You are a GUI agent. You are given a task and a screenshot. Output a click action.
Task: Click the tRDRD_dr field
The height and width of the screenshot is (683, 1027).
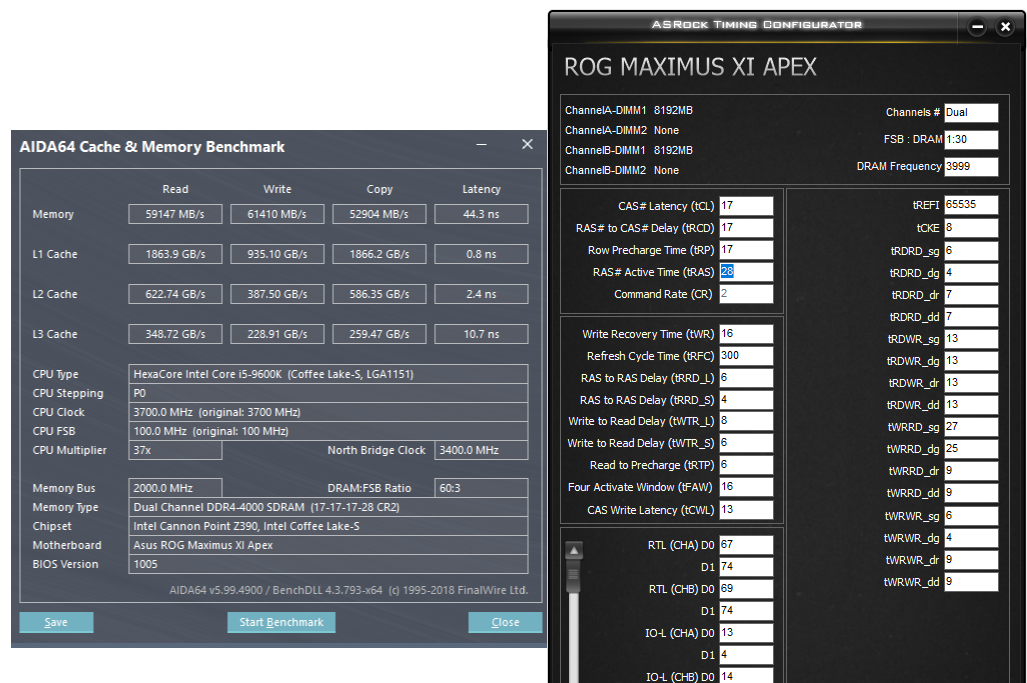click(x=971, y=295)
